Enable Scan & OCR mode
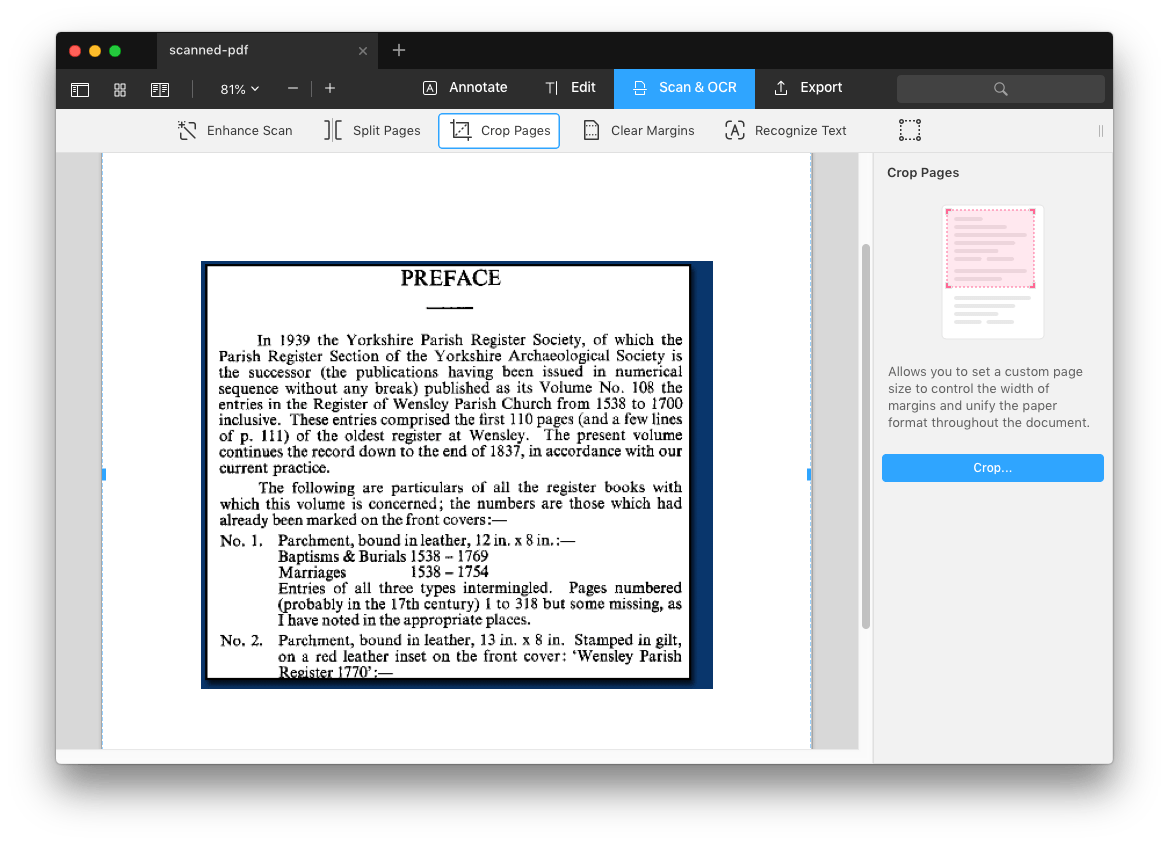Image resolution: width=1169 pixels, height=844 pixels. pyautogui.click(x=684, y=88)
